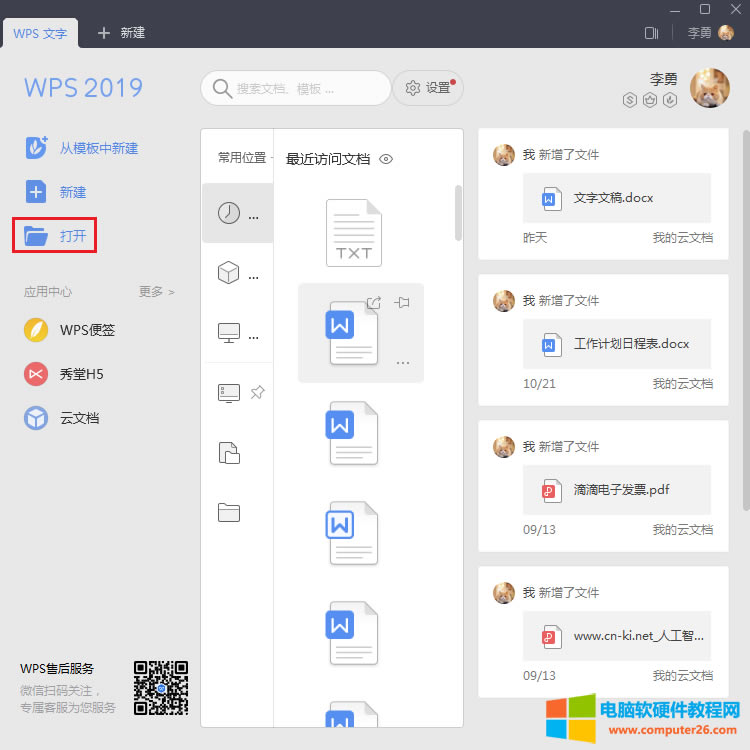Expand ellipsis beside the clock location
This screenshot has height=750, width=750.
click(x=254, y=218)
